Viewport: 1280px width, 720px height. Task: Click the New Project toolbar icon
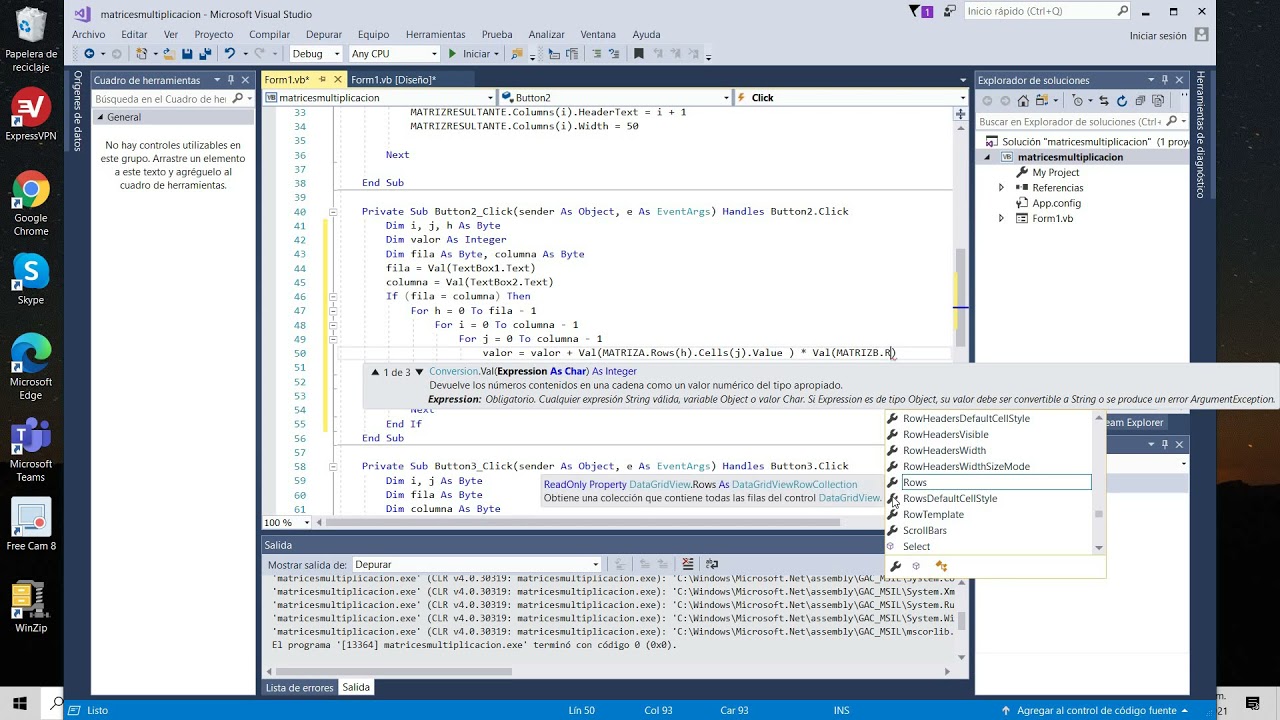pos(142,54)
